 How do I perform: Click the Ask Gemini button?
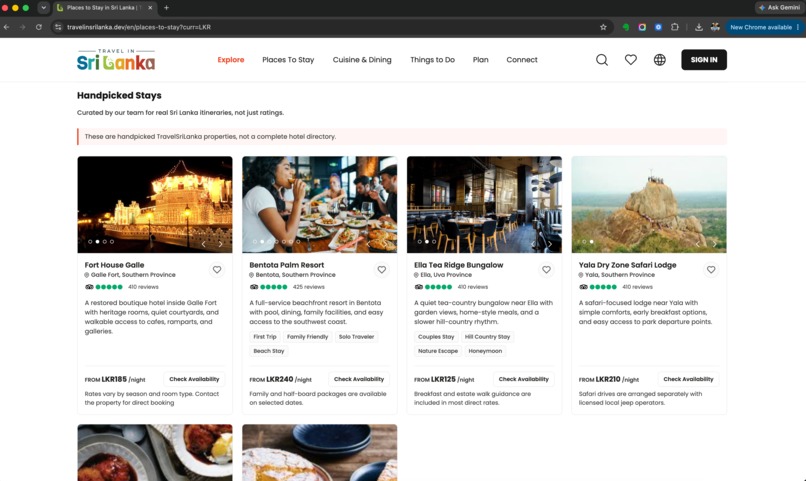779,8
